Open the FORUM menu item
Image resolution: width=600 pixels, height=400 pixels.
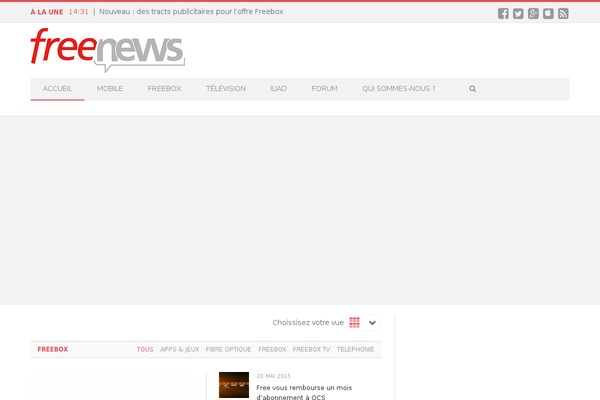point(324,89)
